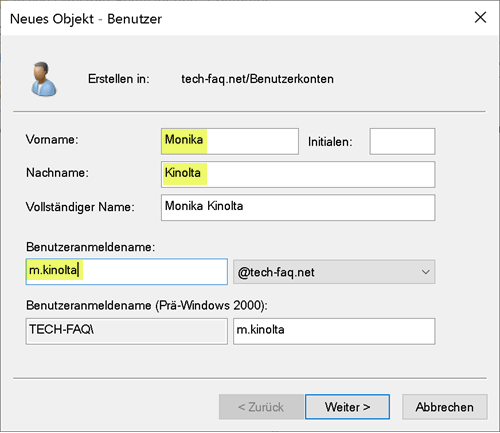The image size is (500, 433).
Task: Select the Nachname field containing Kinolta
Action: 298,174
